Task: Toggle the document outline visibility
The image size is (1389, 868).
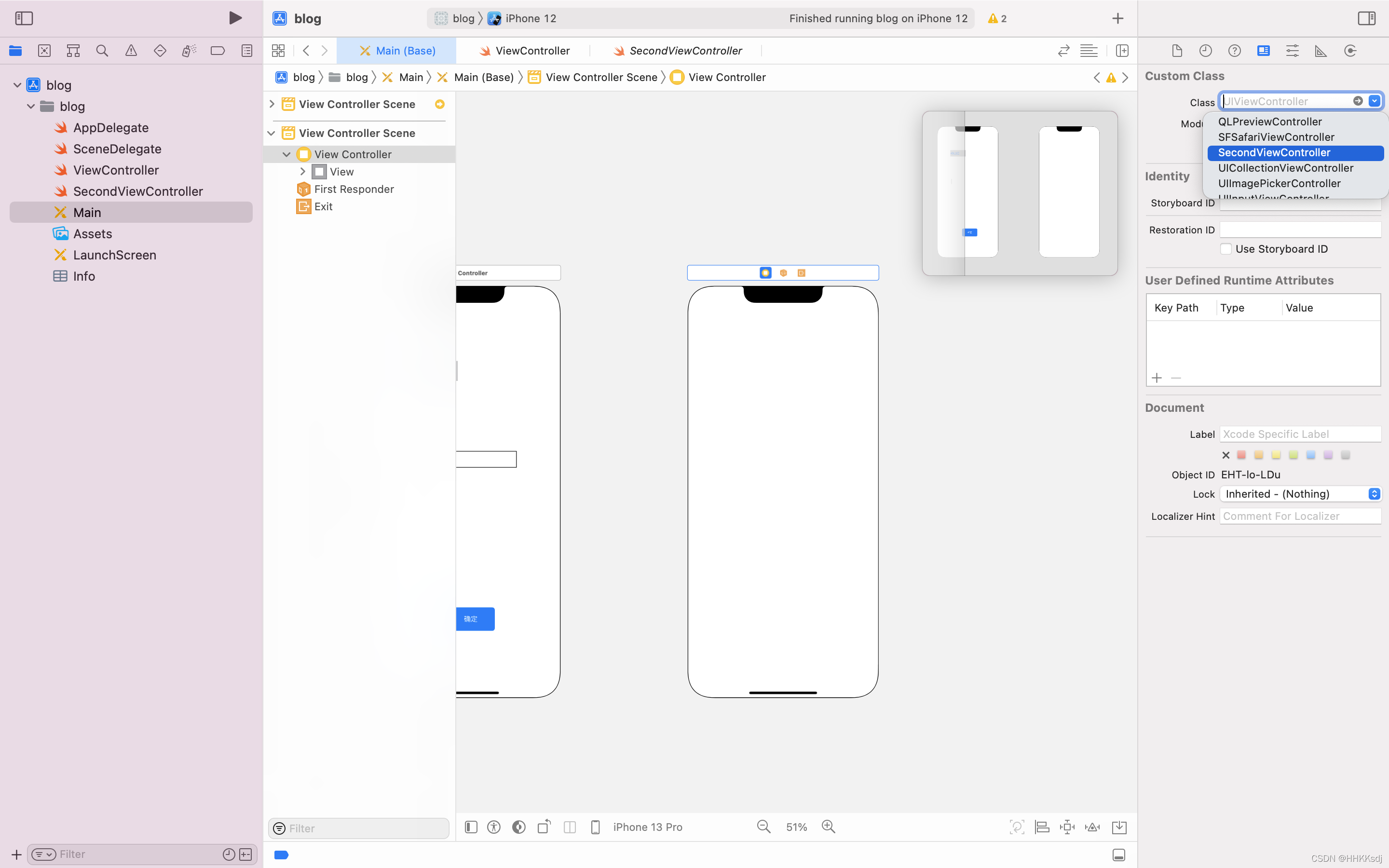Action: point(471,827)
